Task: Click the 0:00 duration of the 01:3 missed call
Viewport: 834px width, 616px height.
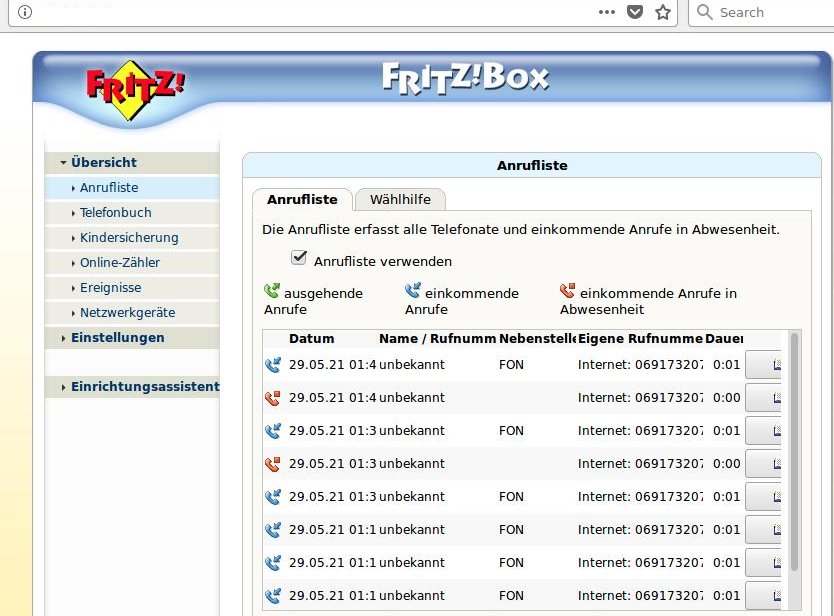Action: (727, 464)
